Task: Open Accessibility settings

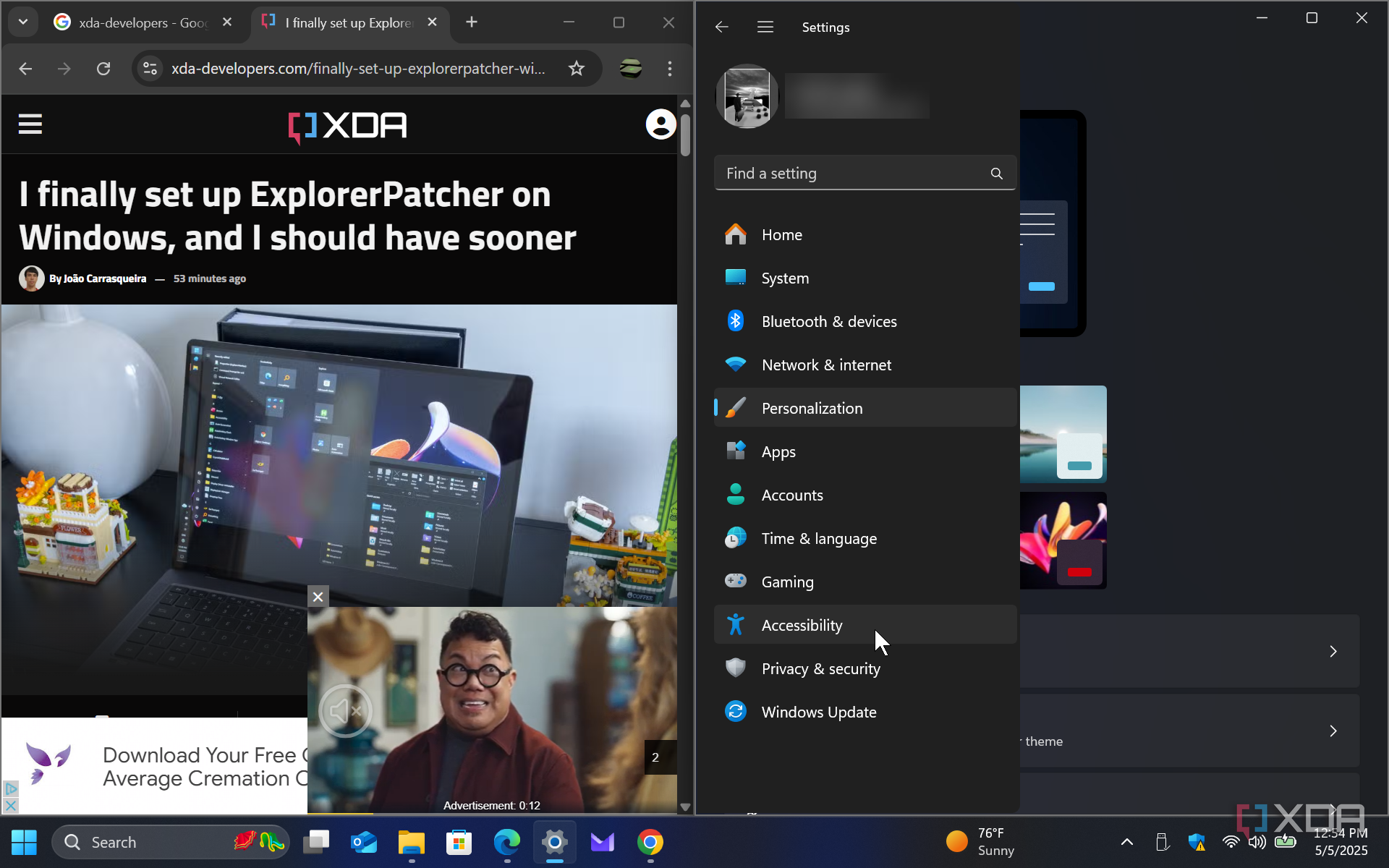Action: coord(865,626)
